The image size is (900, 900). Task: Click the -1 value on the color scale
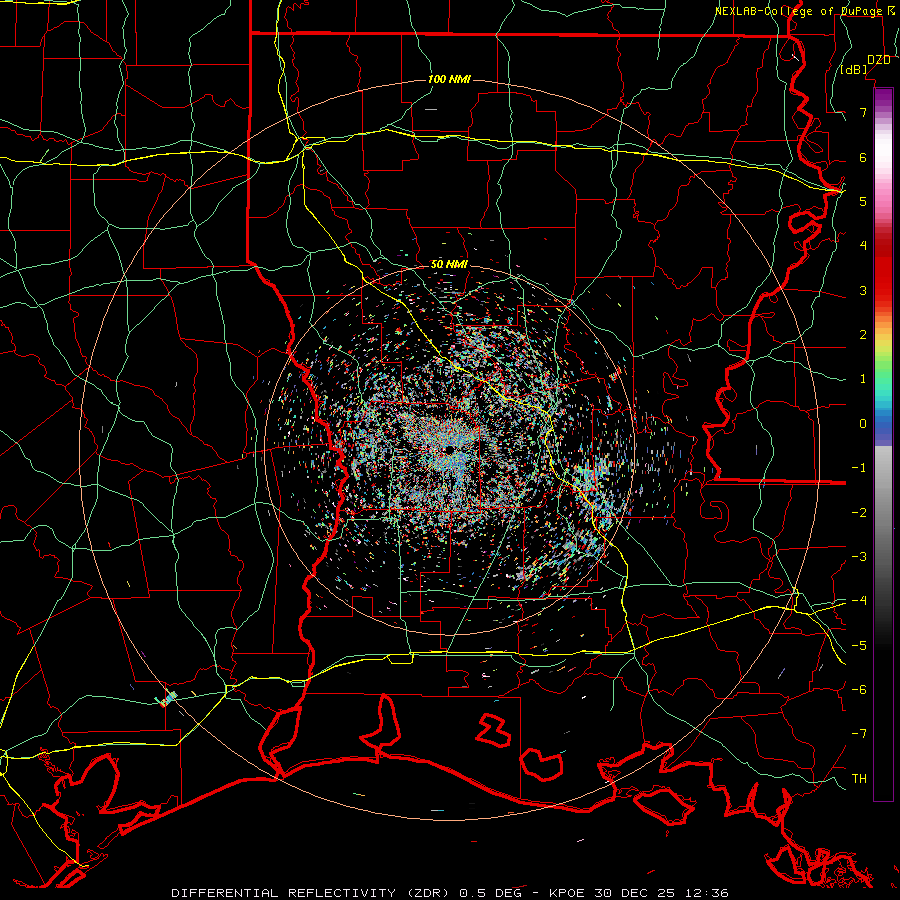click(859, 468)
